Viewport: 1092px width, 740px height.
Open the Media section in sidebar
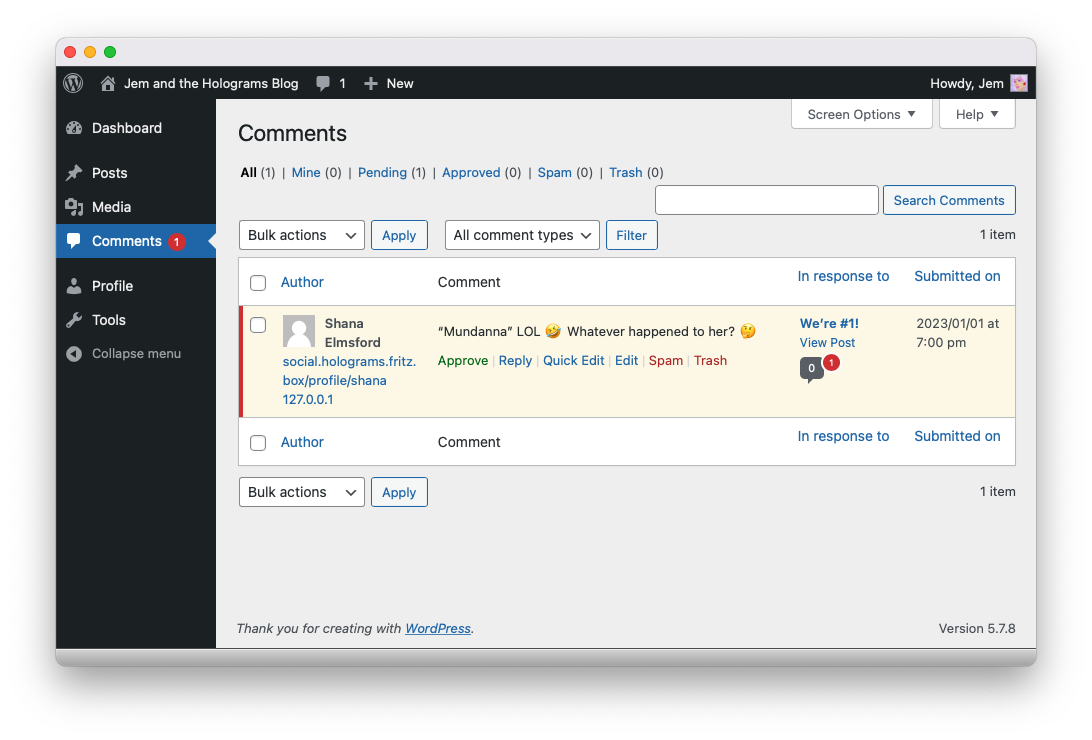(111, 207)
